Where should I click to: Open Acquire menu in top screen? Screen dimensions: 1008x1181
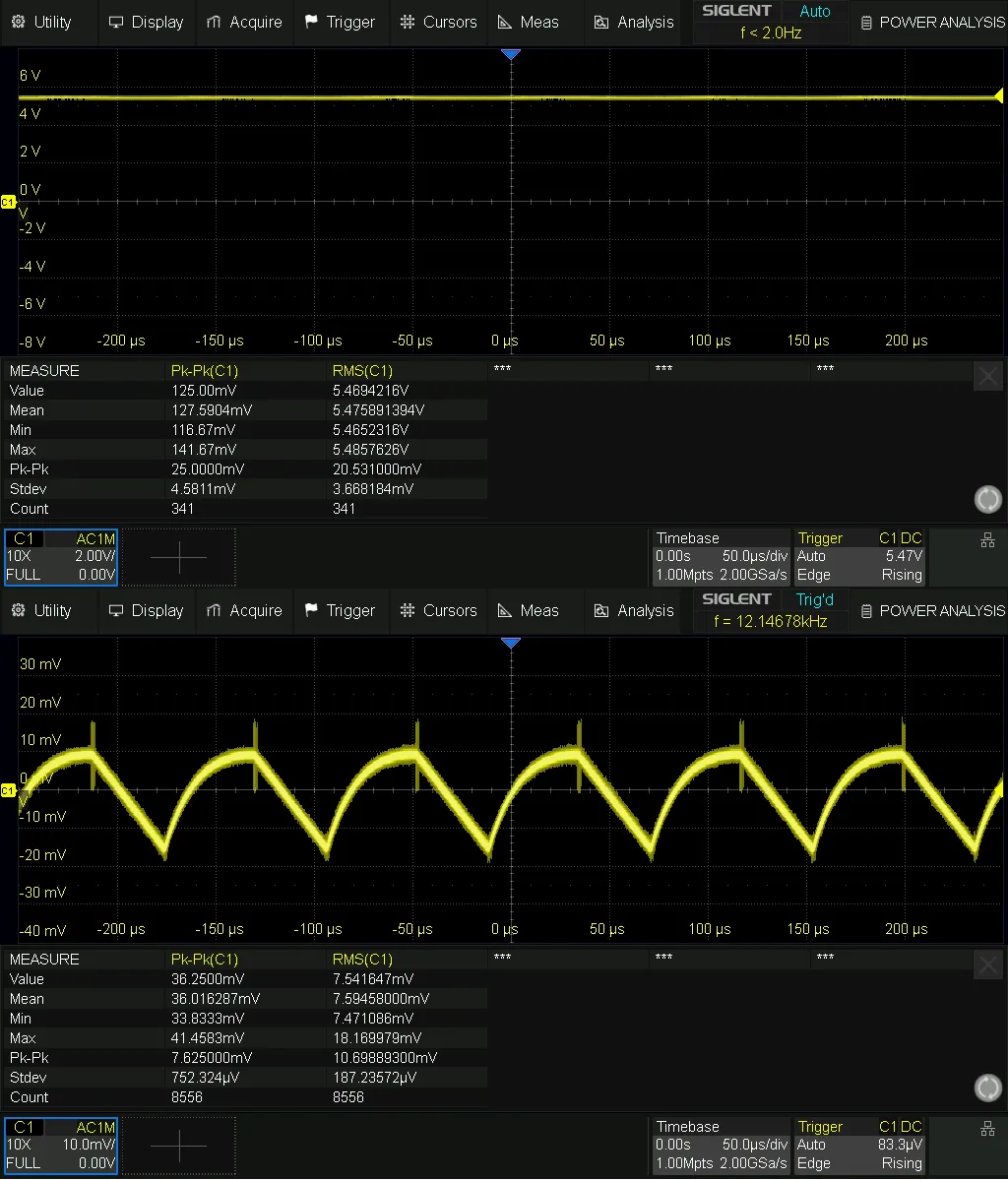pyautogui.click(x=244, y=22)
